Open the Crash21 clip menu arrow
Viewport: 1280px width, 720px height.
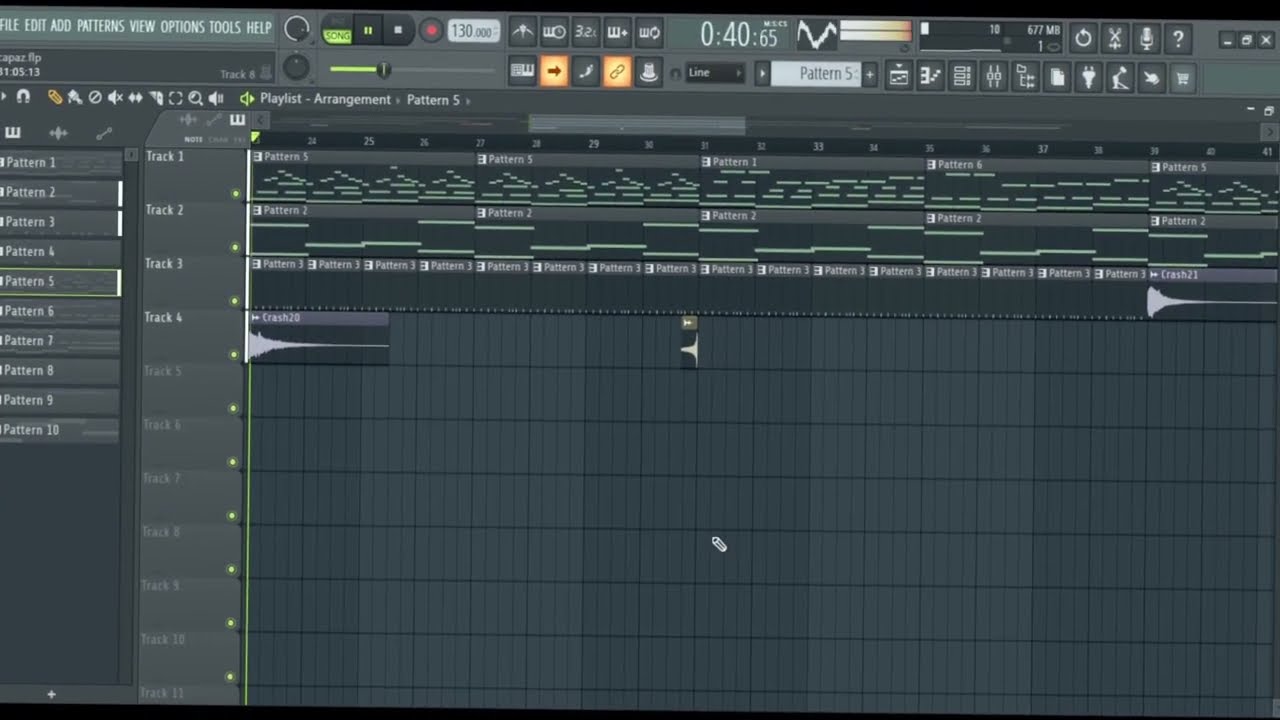pos(1155,274)
